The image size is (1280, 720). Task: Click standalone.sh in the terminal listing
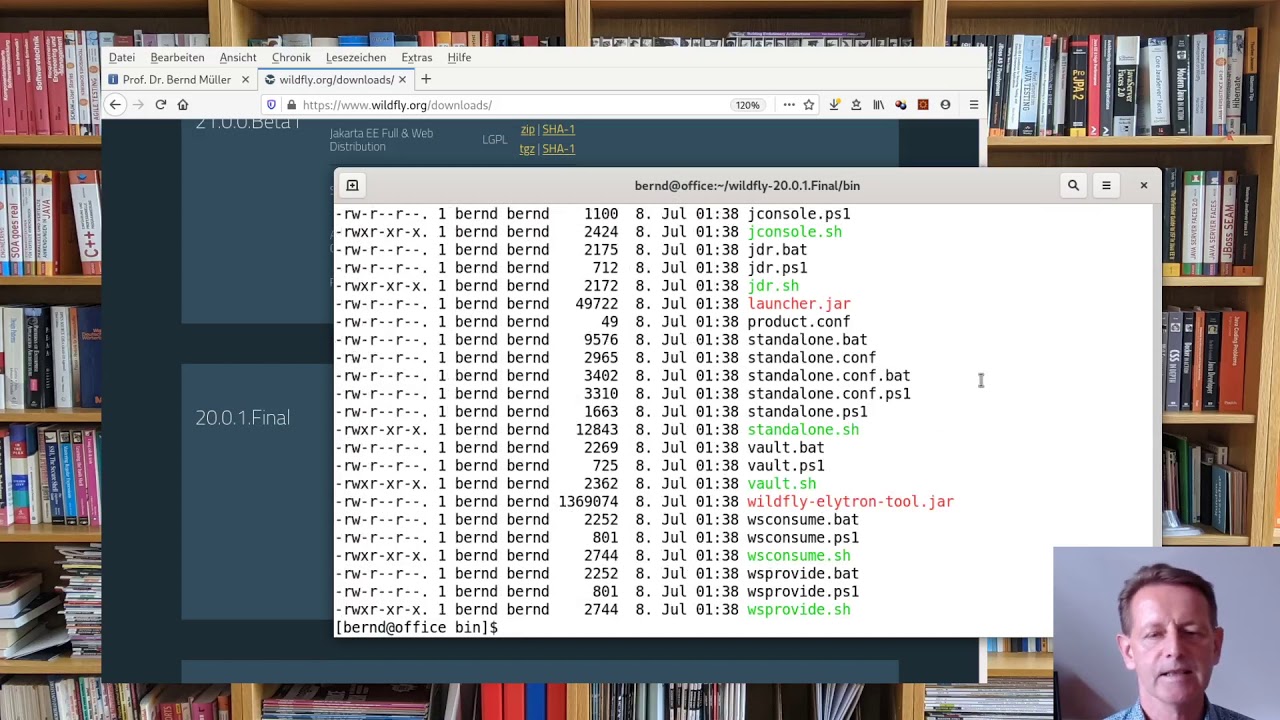803,429
